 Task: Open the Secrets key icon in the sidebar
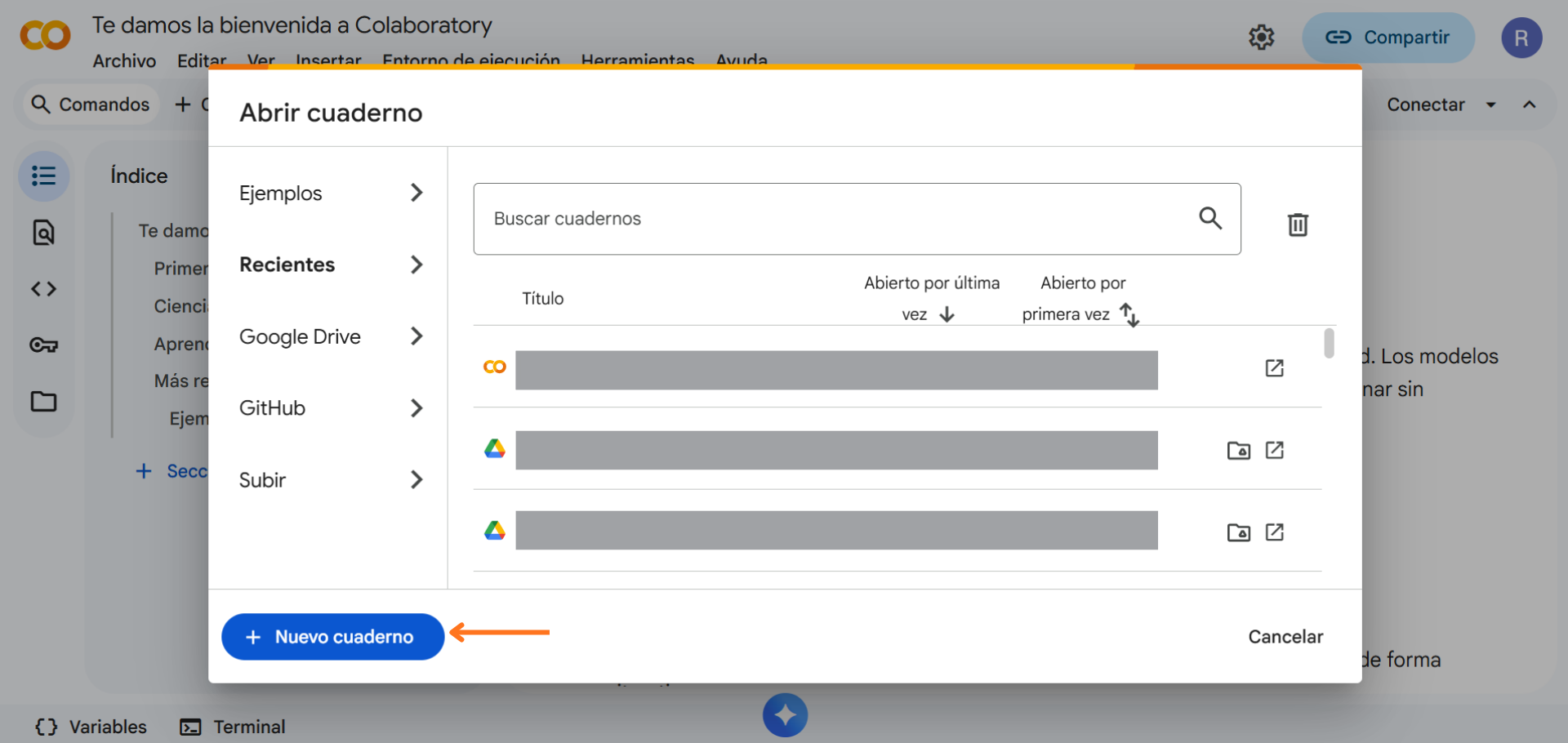pos(44,345)
